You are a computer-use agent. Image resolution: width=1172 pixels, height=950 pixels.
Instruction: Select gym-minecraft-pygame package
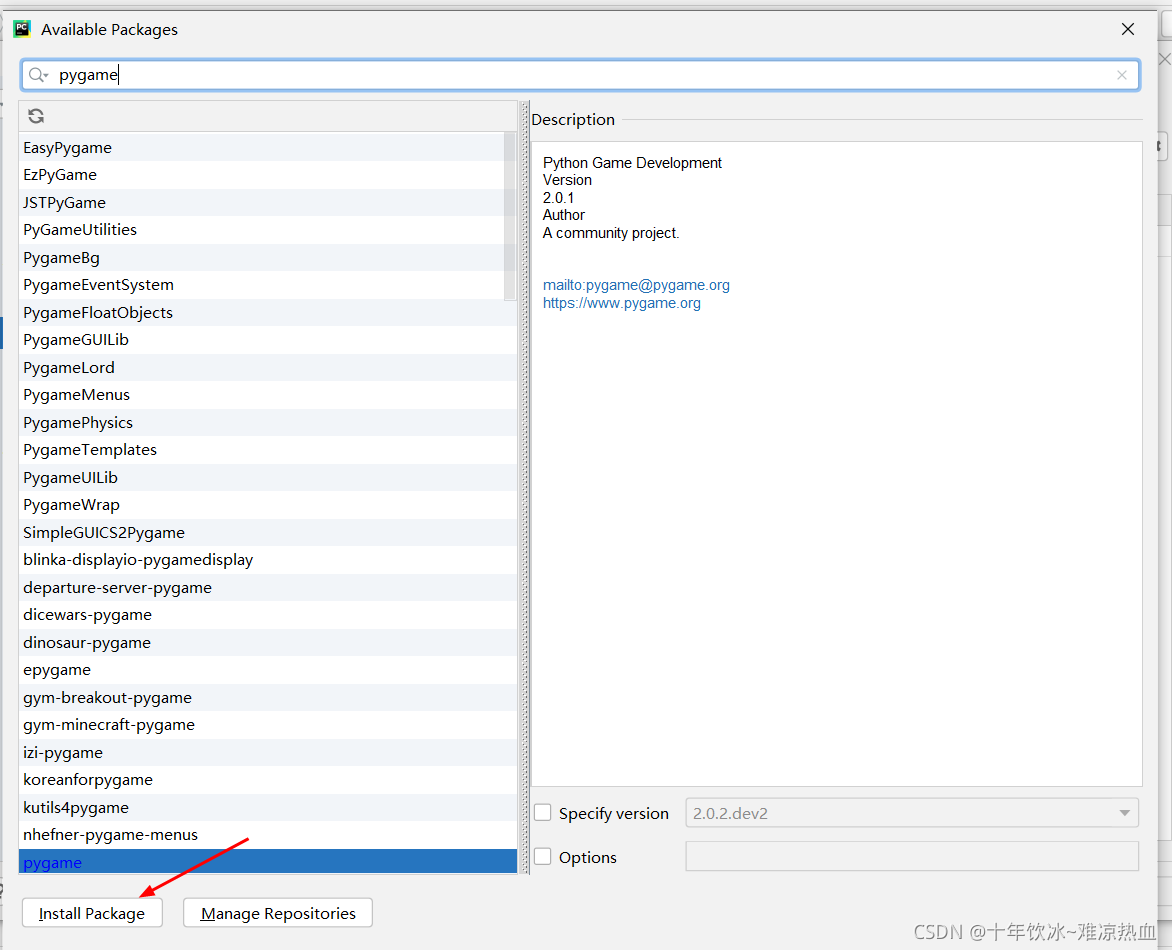coord(268,725)
